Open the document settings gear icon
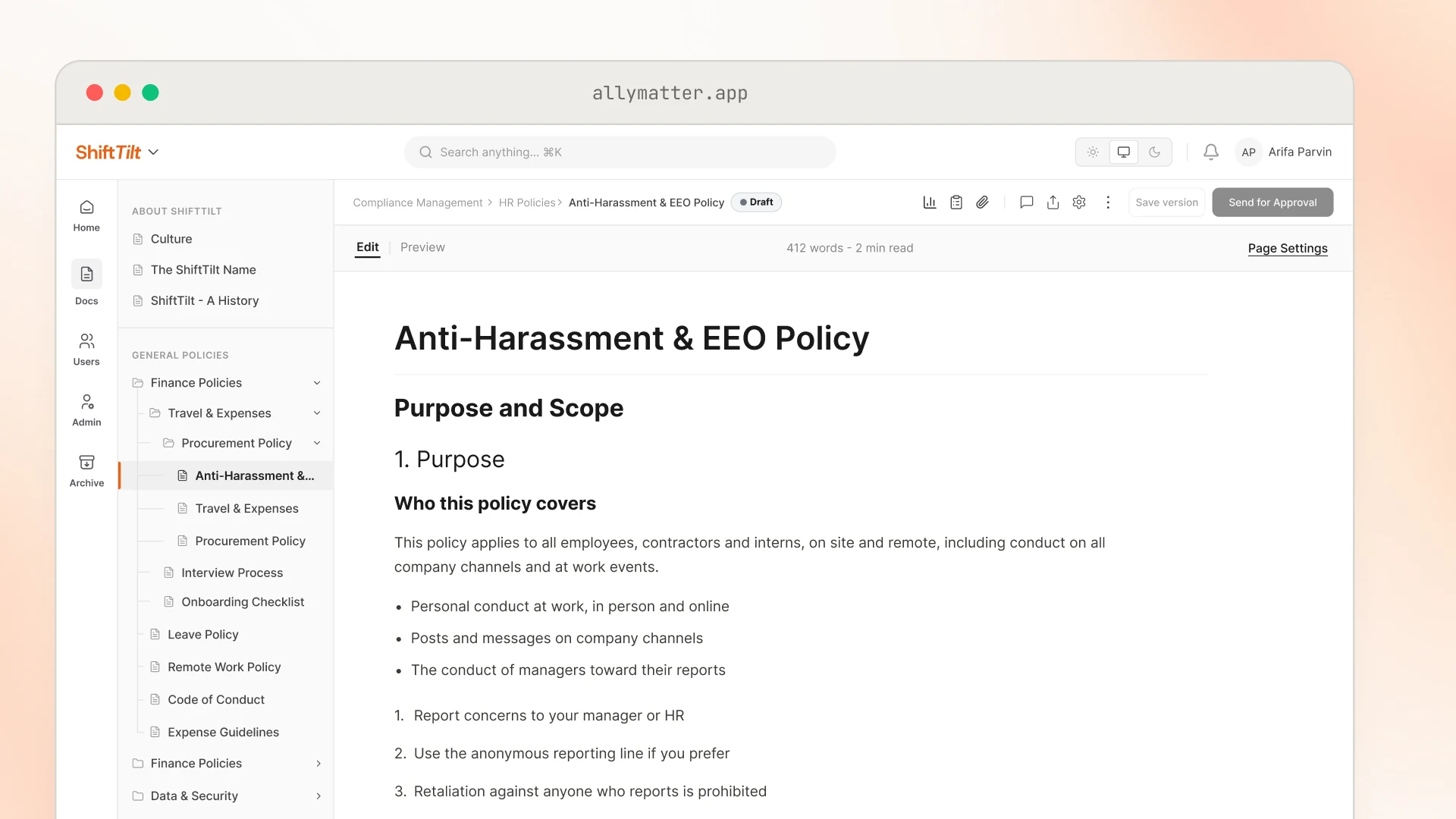Screen dimensions: 1456x819 [1079, 202]
